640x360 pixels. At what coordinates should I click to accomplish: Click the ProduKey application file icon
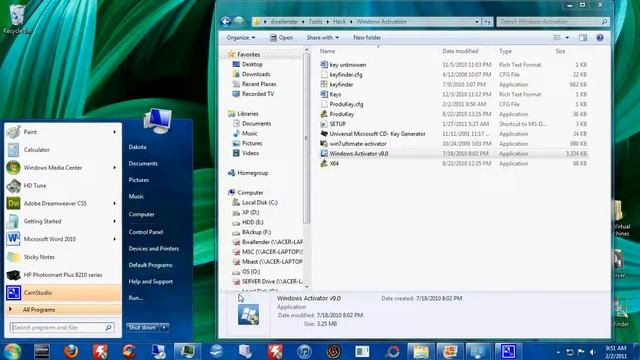coord(324,114)
